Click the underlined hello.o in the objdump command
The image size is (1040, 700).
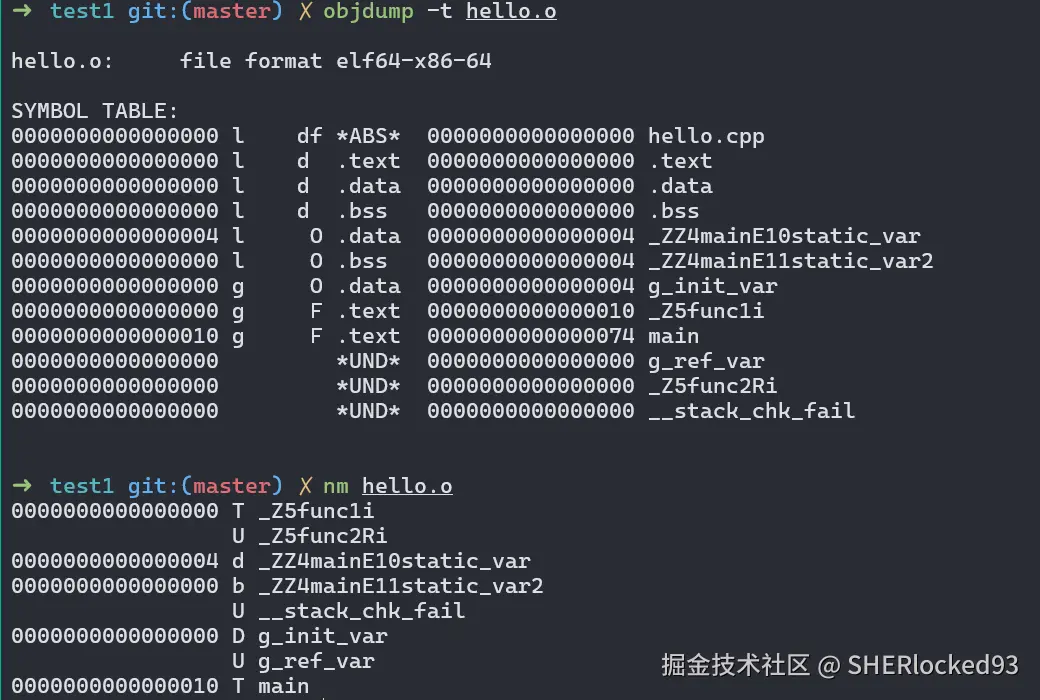pyautogui.click(x=511, y=12)
